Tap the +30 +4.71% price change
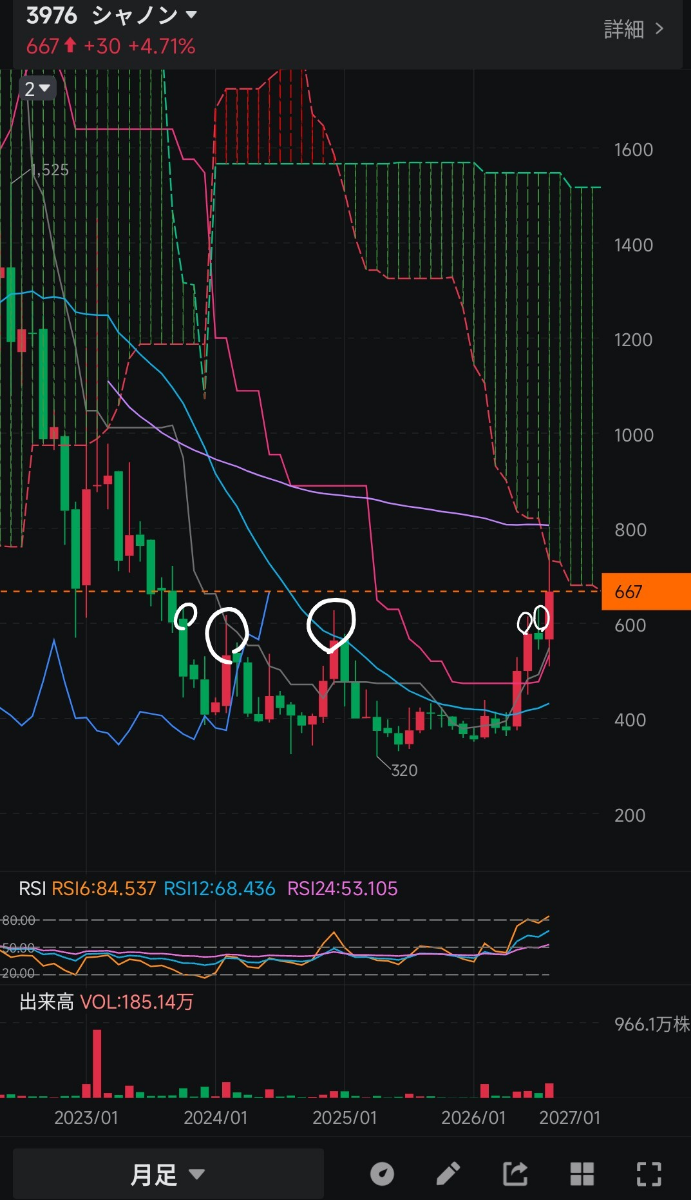Viewport: 691px width, 1200px height. [139, 46]
